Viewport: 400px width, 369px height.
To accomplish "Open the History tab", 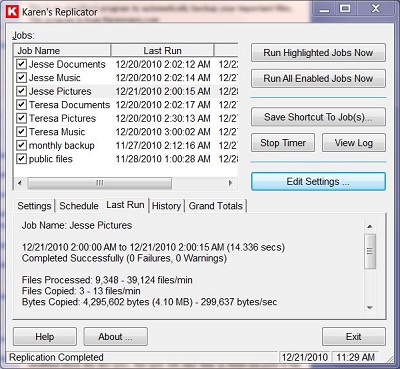I will (166, 206).
